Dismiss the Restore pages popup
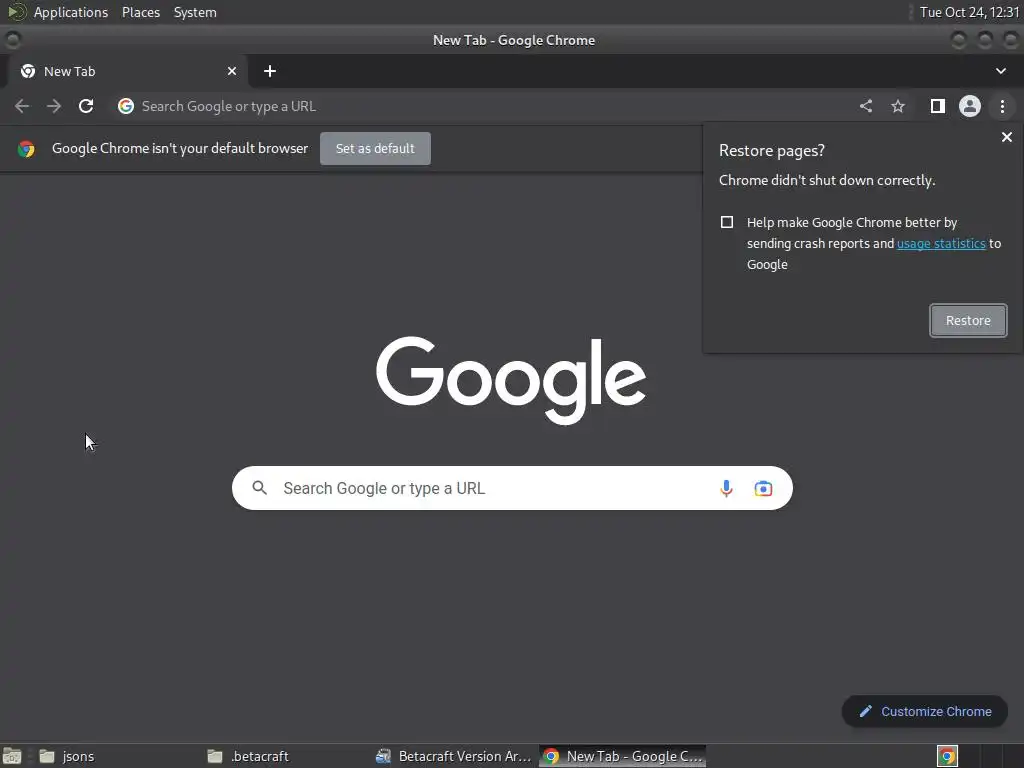The width and height of the screenshot is (1024, 768). [x=1007, y=137]
